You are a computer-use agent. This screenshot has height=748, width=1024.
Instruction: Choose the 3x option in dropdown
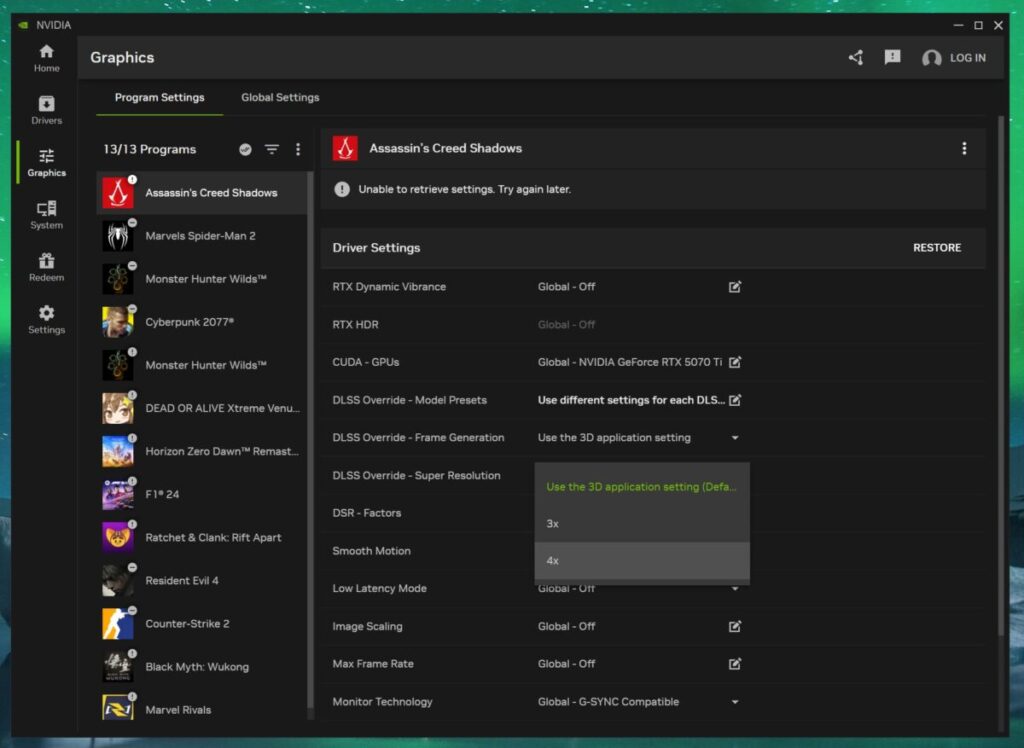[x=642, y=523]
